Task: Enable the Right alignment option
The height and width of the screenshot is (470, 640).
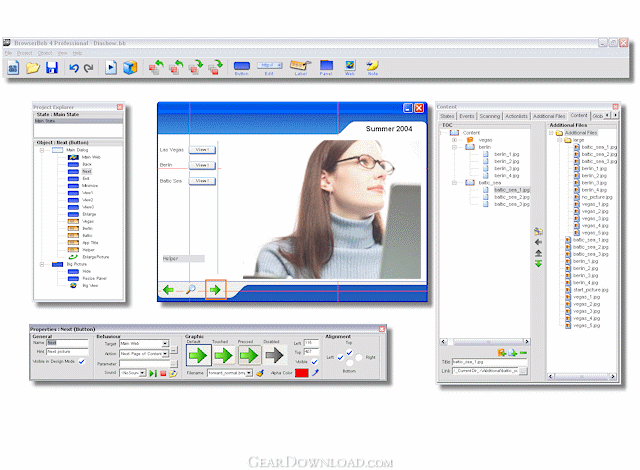Action: [359, 357]
